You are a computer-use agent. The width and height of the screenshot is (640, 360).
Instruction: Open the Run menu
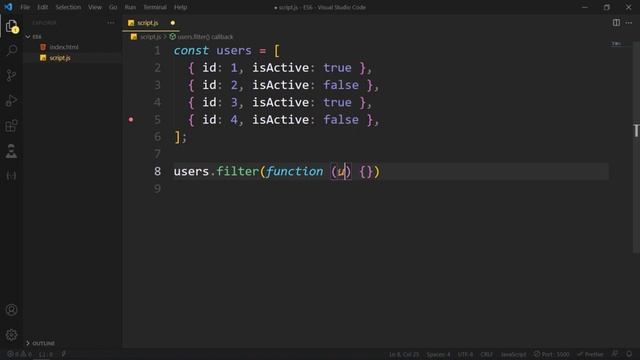pos(130,7)
